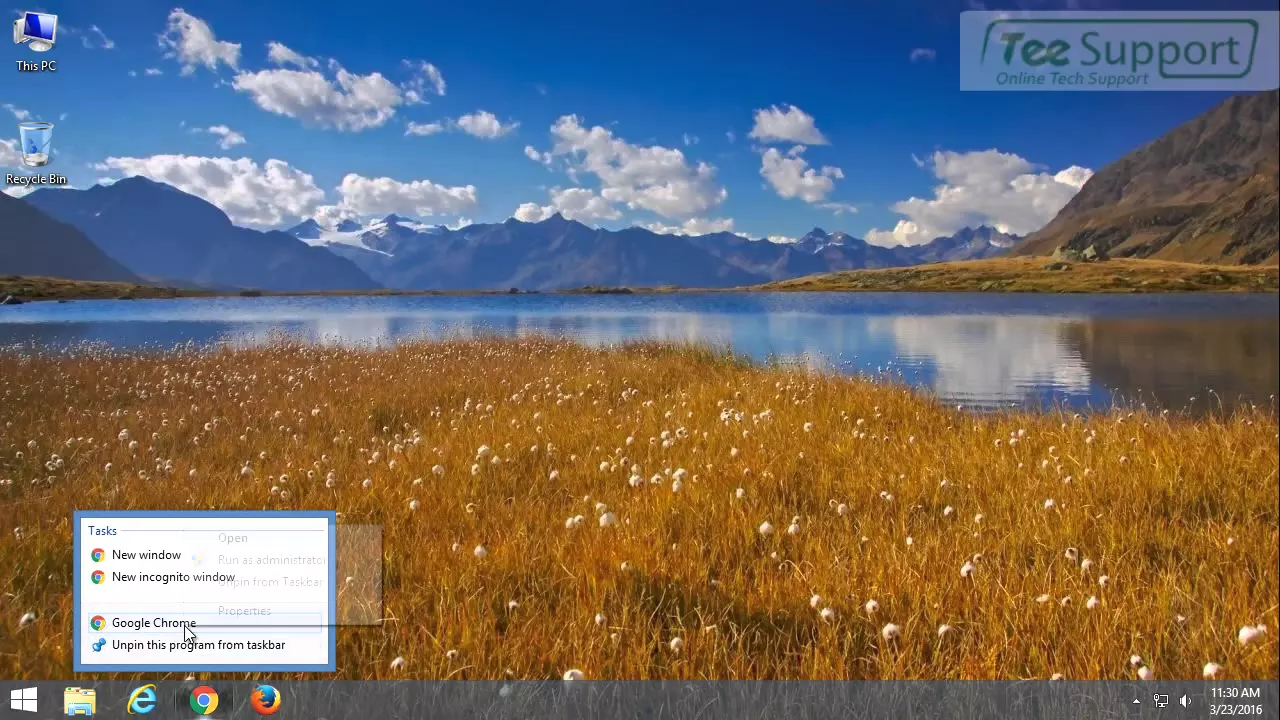This screenshot has height=720, width=1280.
Task: Choose New incognito window in the jump list
Action: (x=204, y=577)
